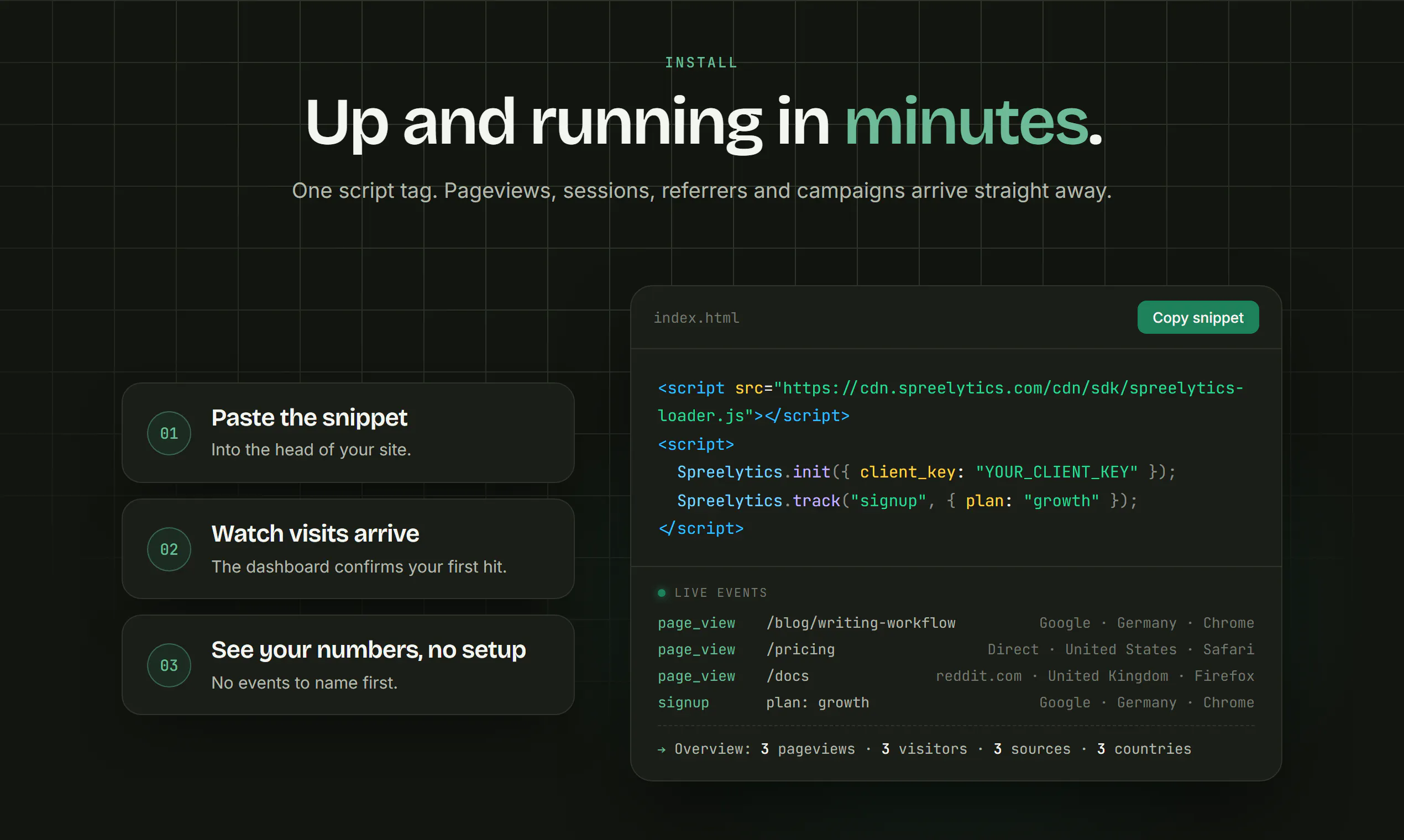Image resolution: width=1404 pixels, height=840 pixels.
Task: Click the /docs event path
Action: (x=788, y=676)
